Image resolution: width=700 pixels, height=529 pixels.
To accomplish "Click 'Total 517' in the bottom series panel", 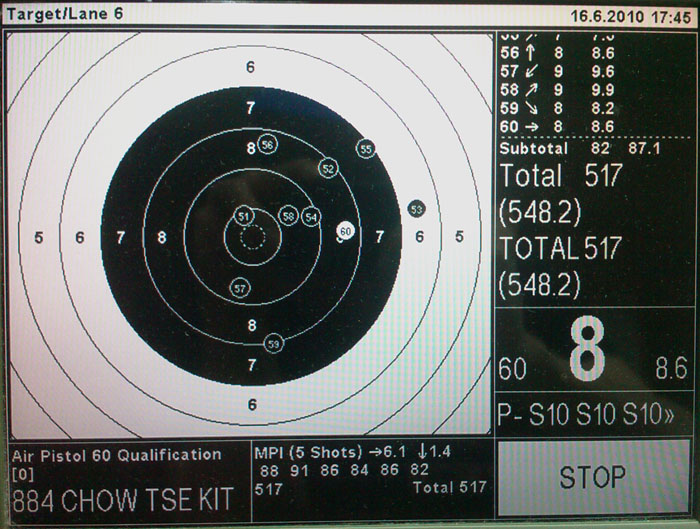I will 450,487.
